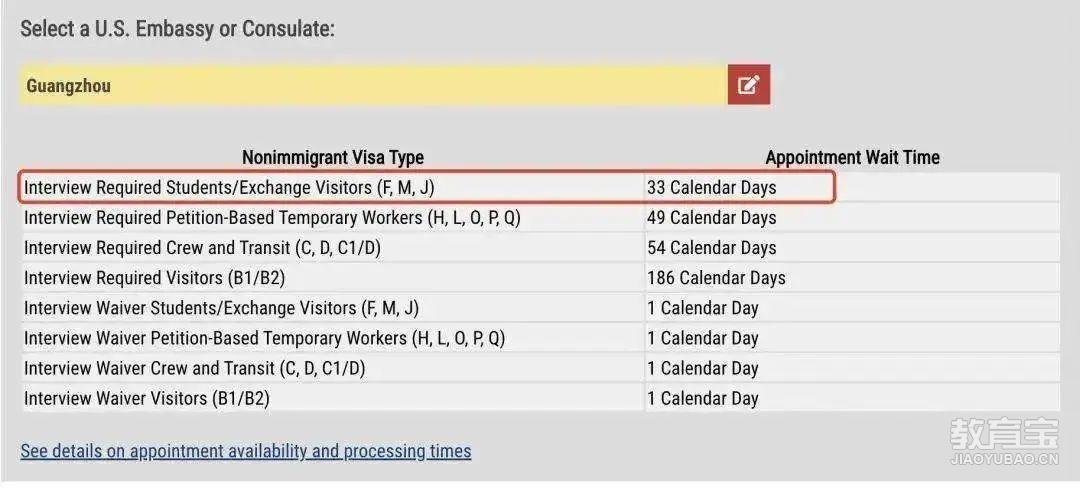Click Interview Required Visitors (B1/B2) row
Image resolution: width=1080 pixels, height=488 pixels.
coord(541,278)
